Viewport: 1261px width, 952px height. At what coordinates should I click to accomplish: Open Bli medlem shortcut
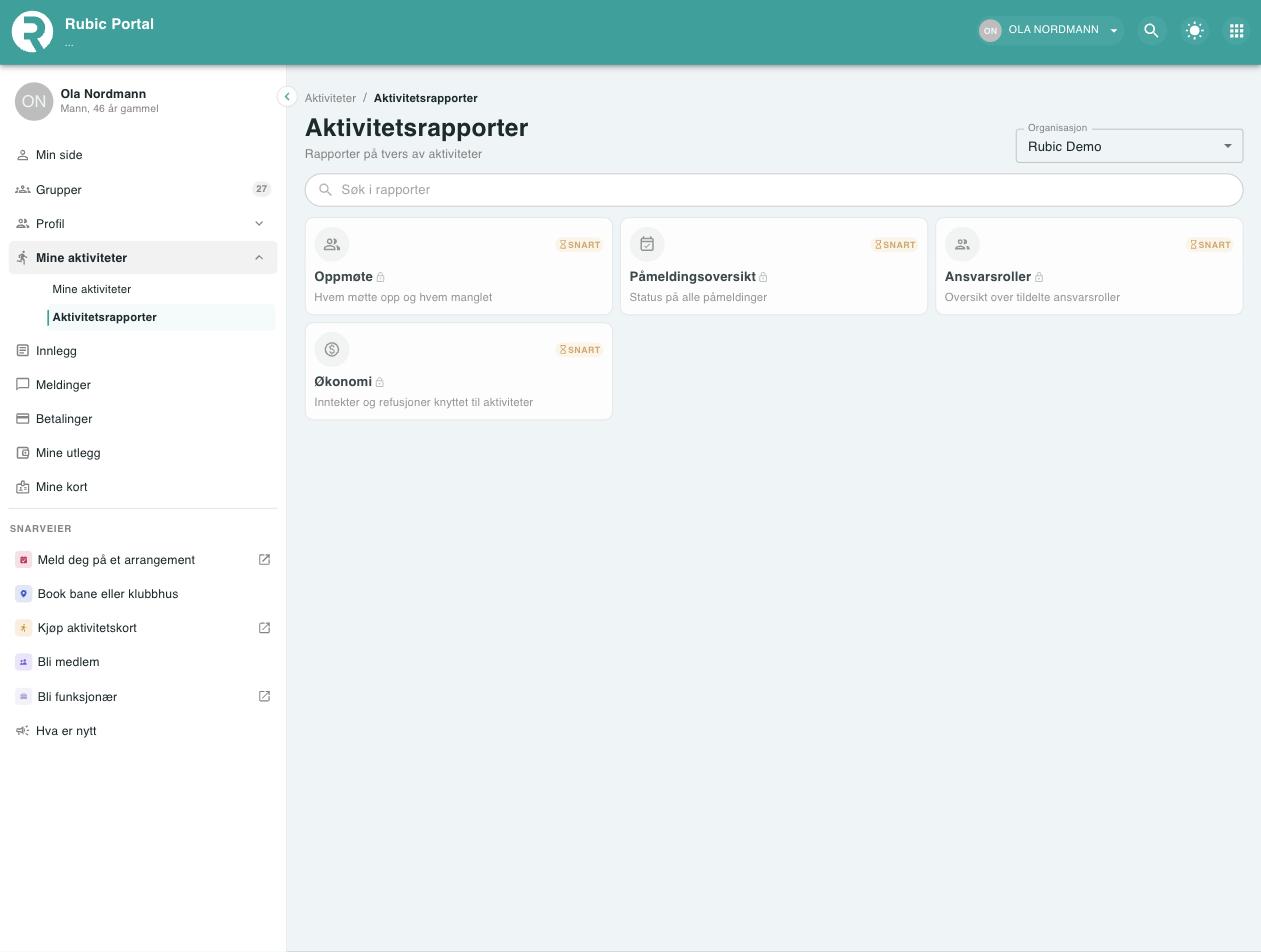[x=143, y=662]
